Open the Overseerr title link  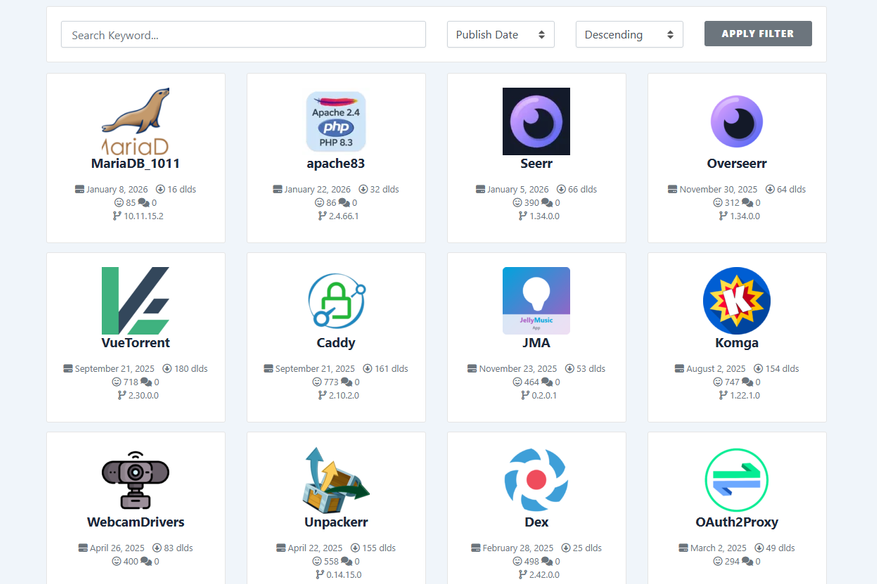click(737, 163)
